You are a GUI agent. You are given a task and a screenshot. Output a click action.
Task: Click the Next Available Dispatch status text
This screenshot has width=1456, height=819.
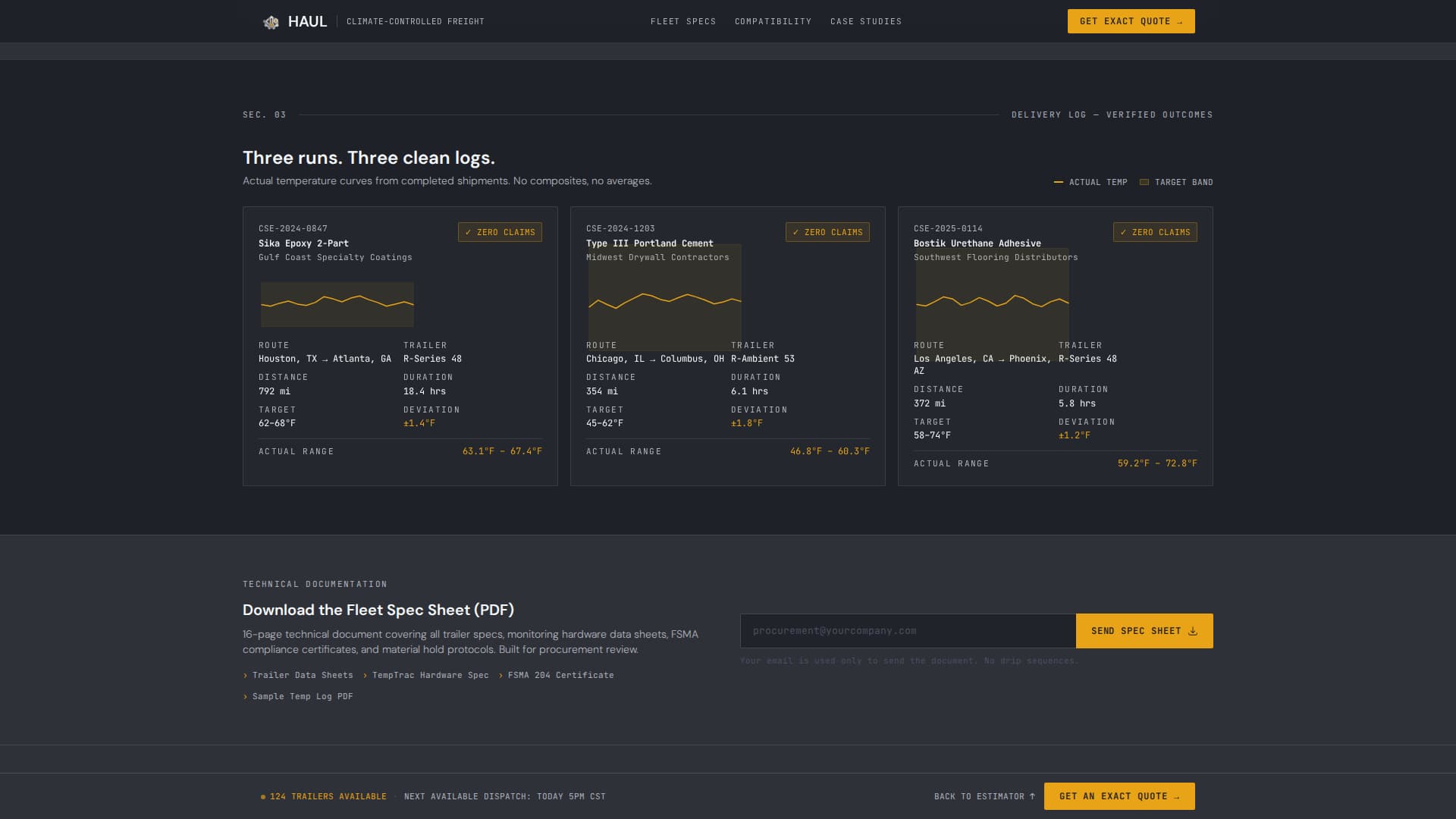point(505,796)
